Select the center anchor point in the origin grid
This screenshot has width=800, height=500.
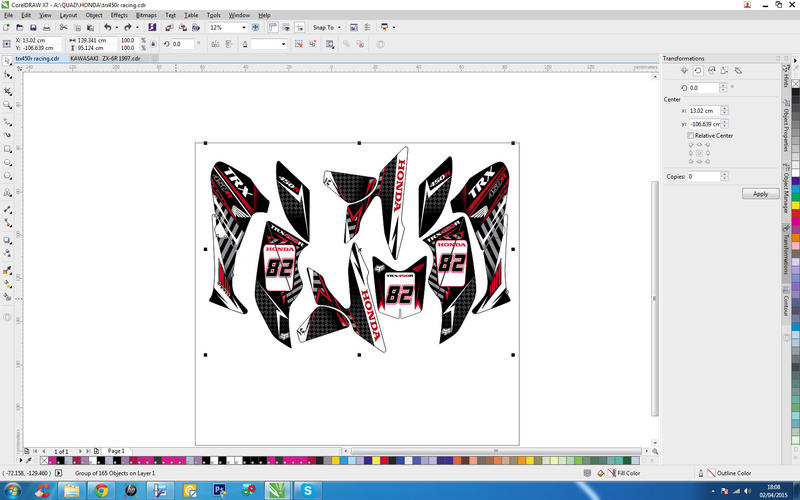[x=699, y=153]
